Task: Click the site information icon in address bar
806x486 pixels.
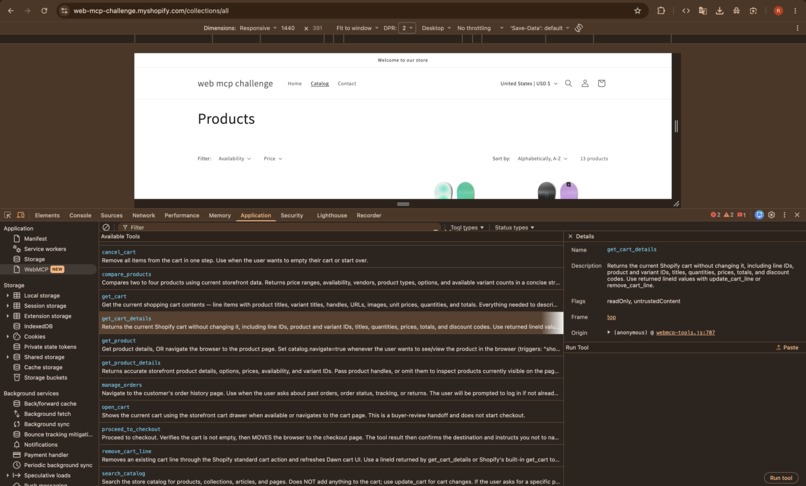Action: 64,10
